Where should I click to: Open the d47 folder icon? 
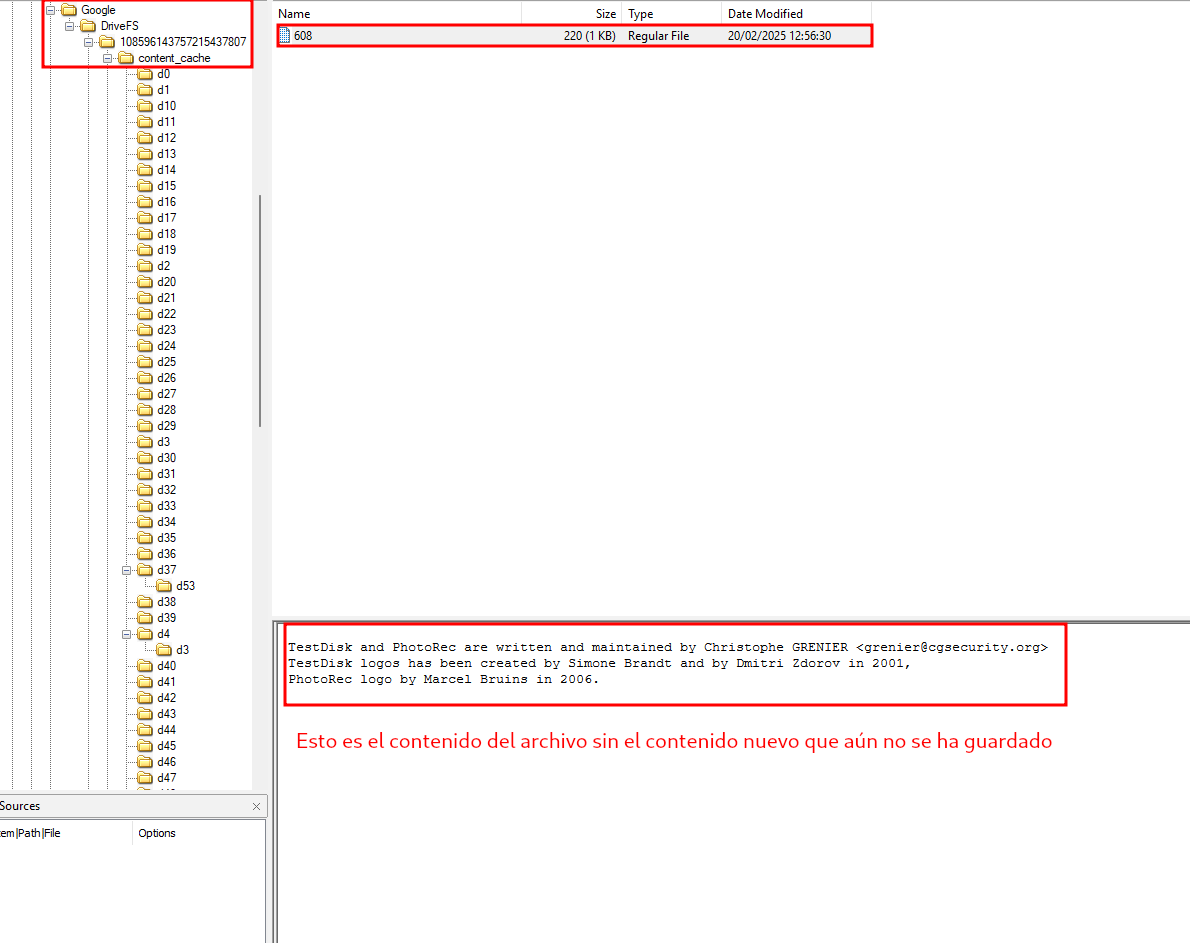click(x=145, y=778)
